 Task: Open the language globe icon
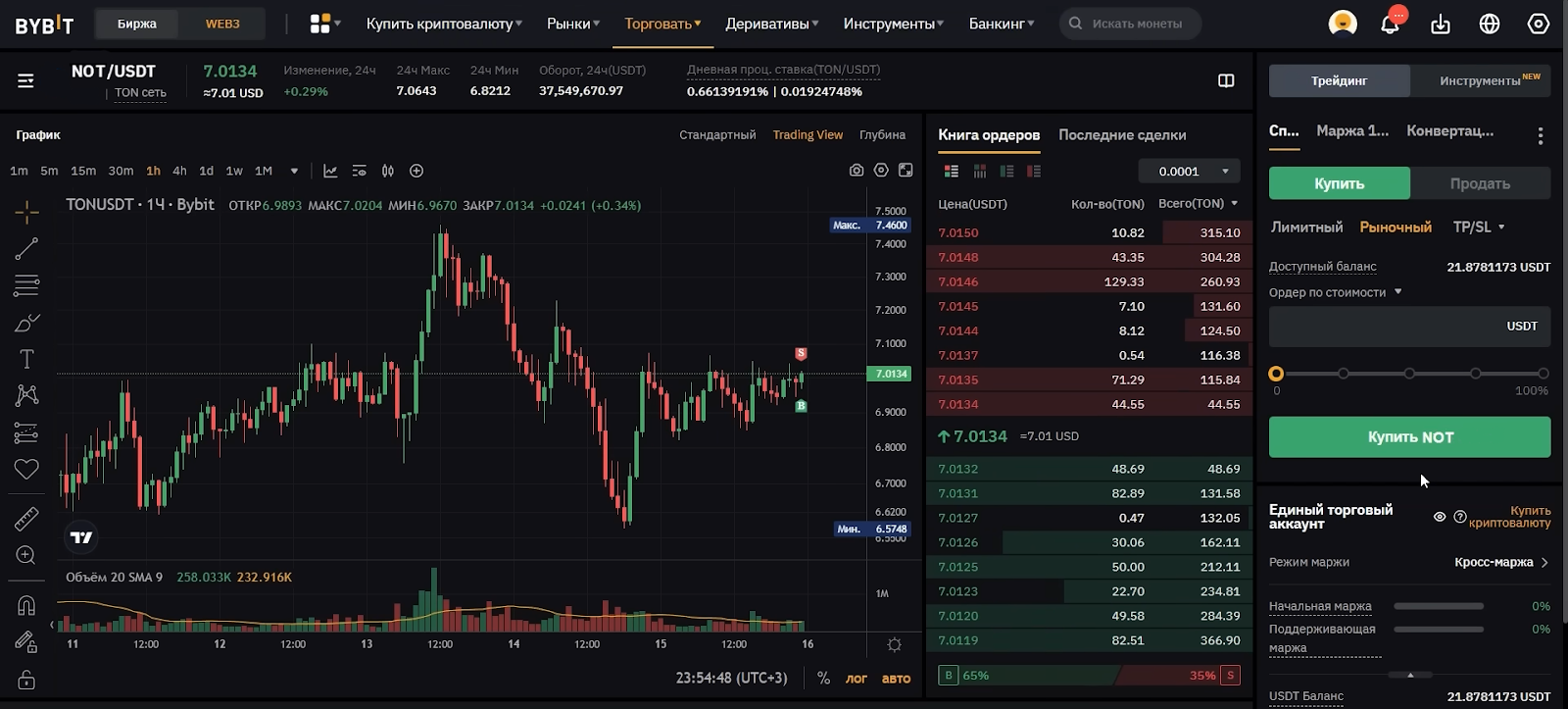coord(1490,24)
